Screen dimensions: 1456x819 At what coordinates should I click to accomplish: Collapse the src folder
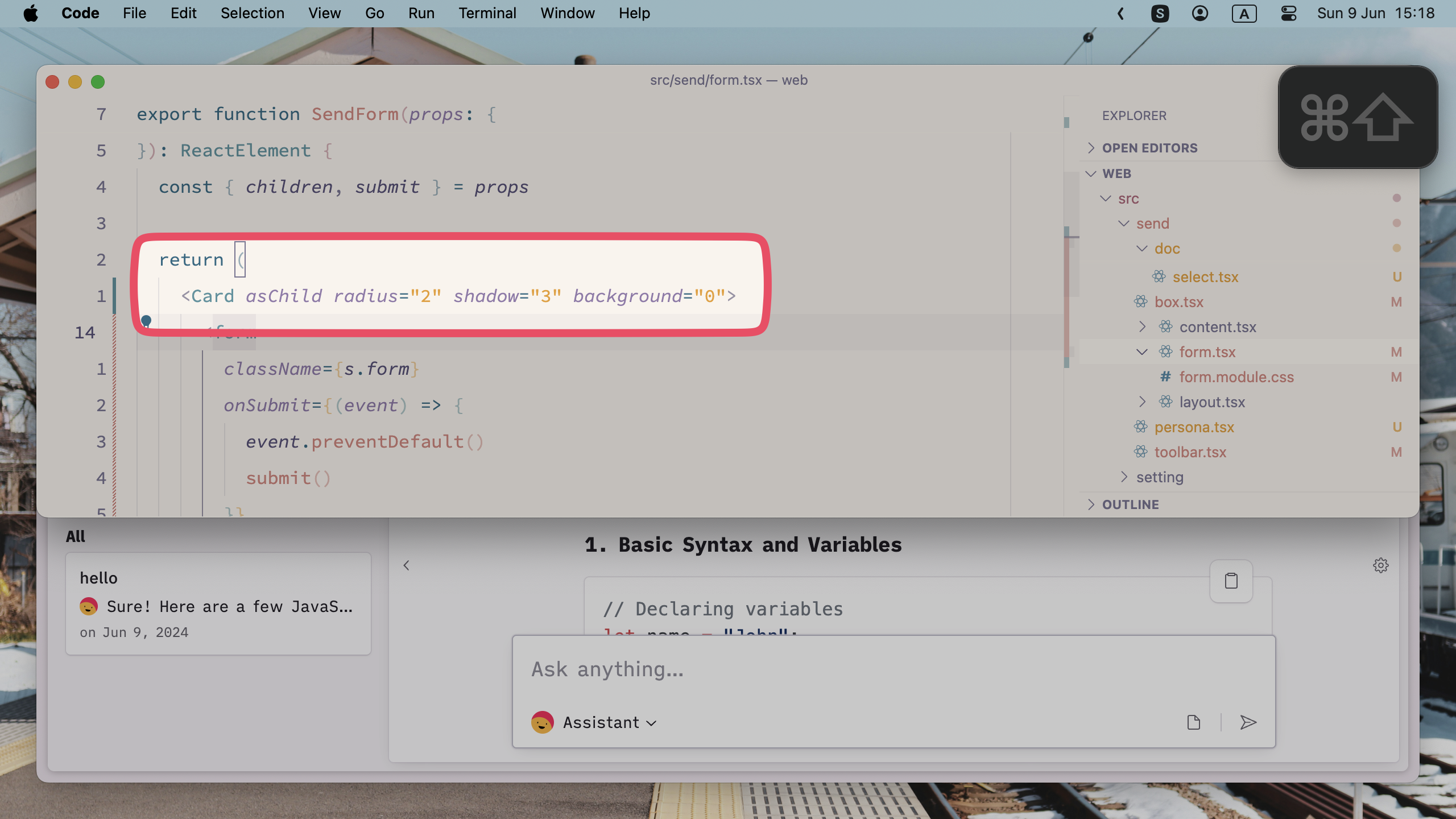1105,198
